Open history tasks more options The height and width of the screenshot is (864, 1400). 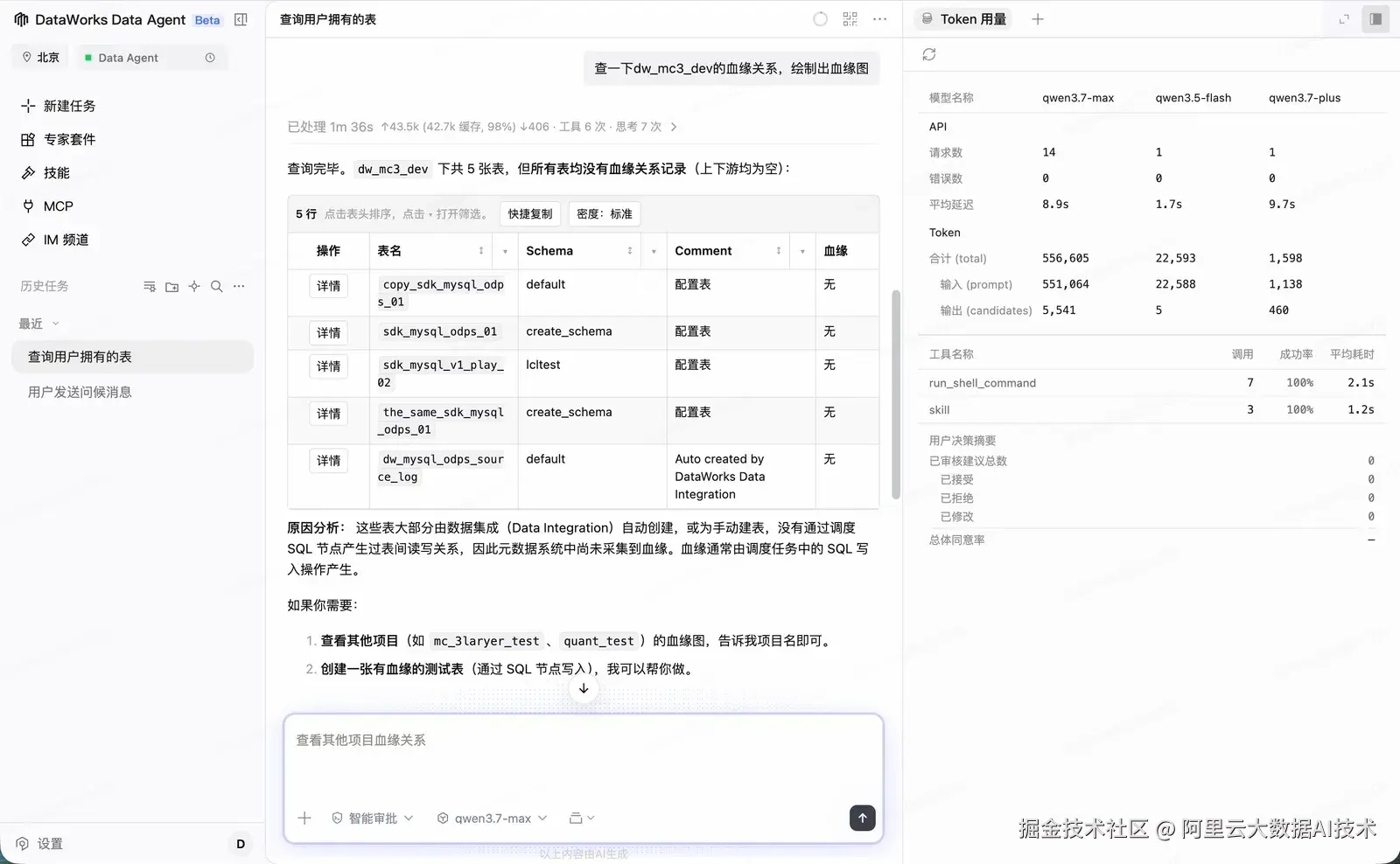click(x=239, y=286)
